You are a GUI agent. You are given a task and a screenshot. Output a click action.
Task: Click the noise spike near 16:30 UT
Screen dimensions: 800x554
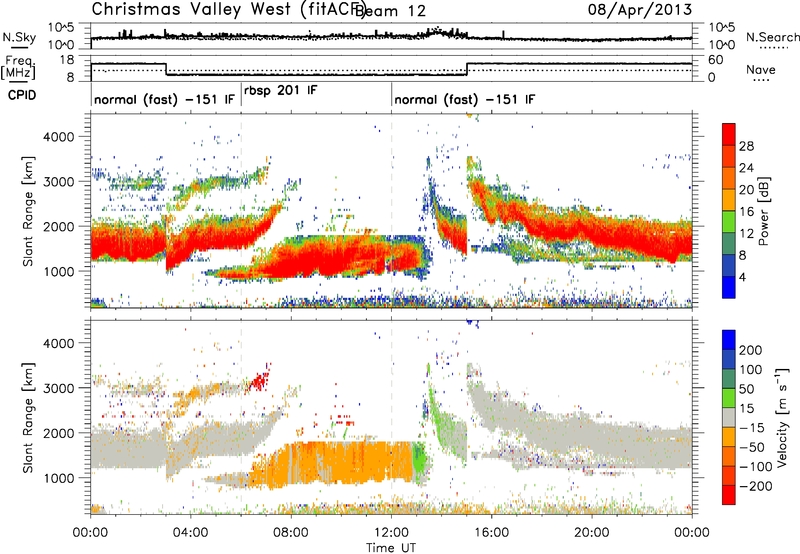click(x=504, y=34)
